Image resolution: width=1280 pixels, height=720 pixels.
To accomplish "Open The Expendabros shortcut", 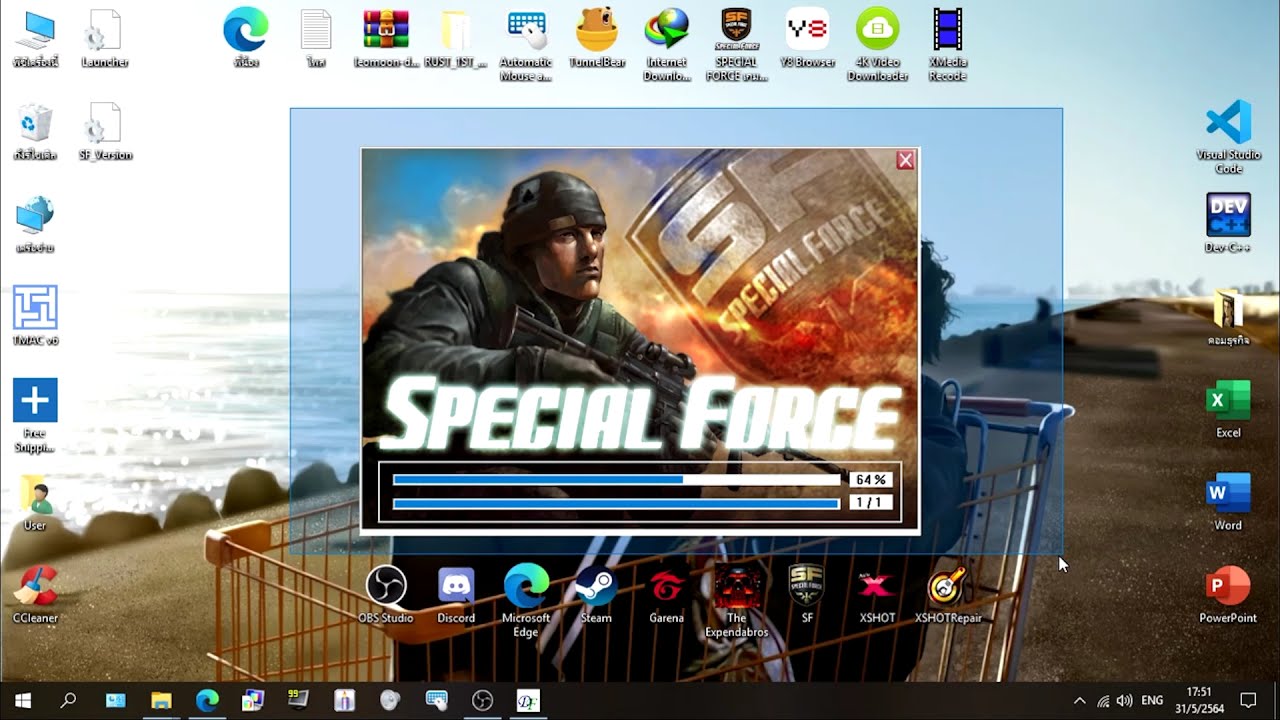I will point(737,600).
